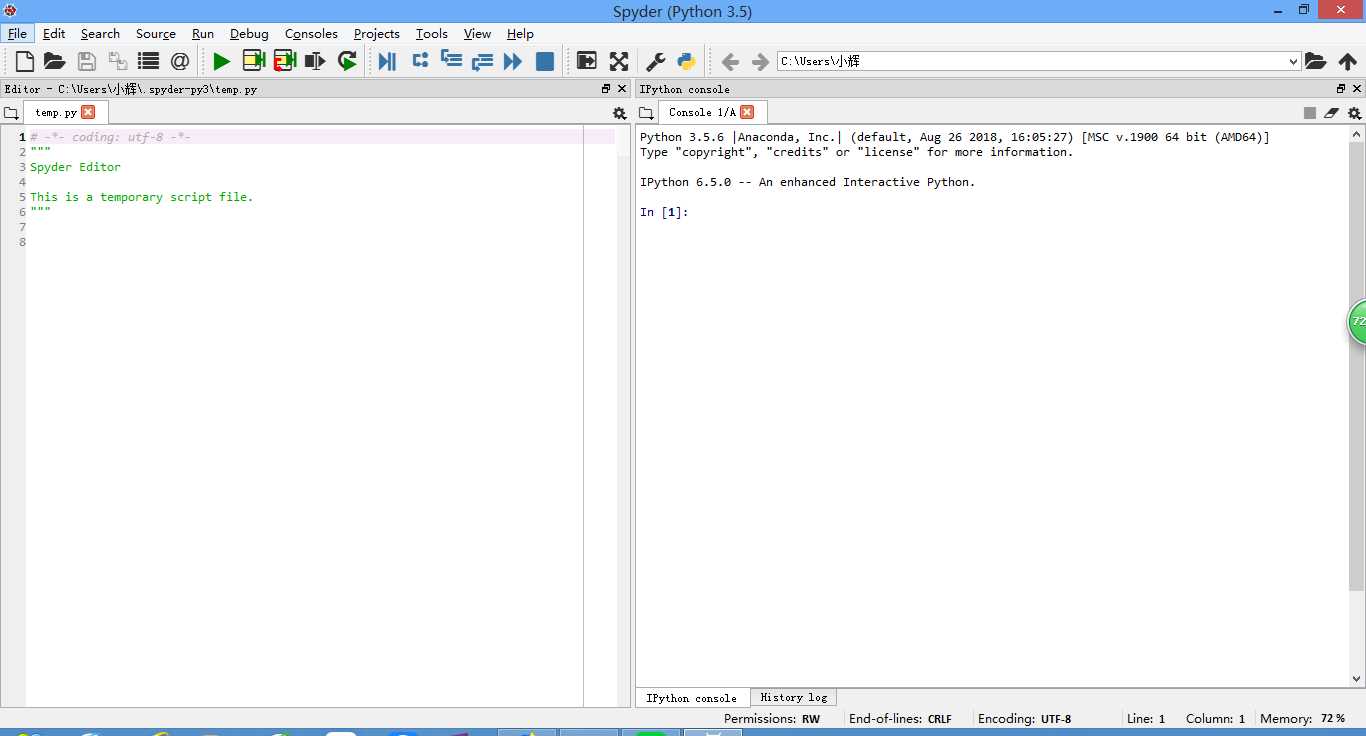Click the 'Spyder Editor' line in the code
Viewport: 1366px width, 736px height.
point(75,167)
